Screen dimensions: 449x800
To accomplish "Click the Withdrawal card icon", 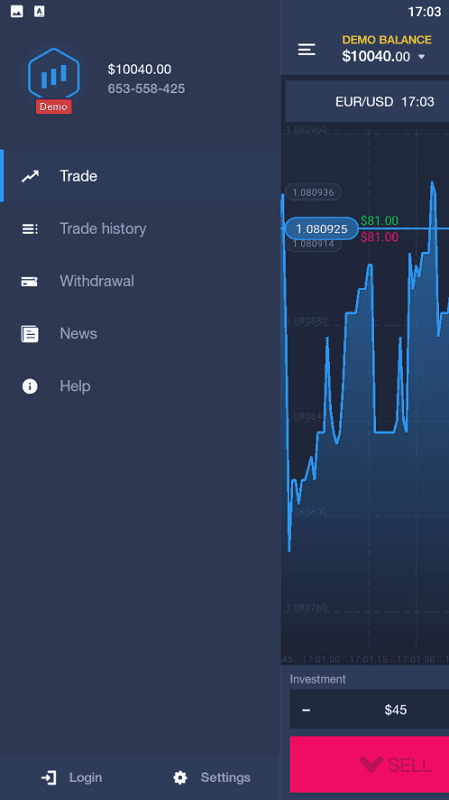I will 30,281.
